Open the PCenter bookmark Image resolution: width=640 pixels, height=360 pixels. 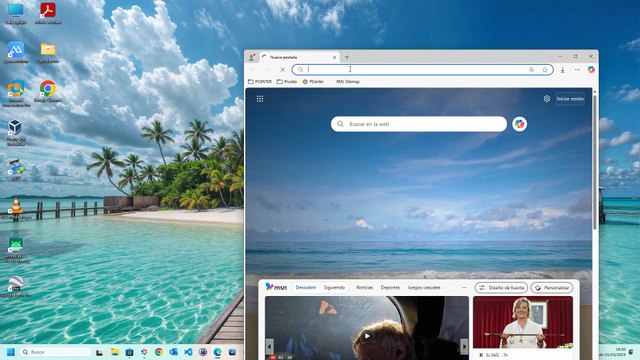pyautogui.click(x=313, y=82)
